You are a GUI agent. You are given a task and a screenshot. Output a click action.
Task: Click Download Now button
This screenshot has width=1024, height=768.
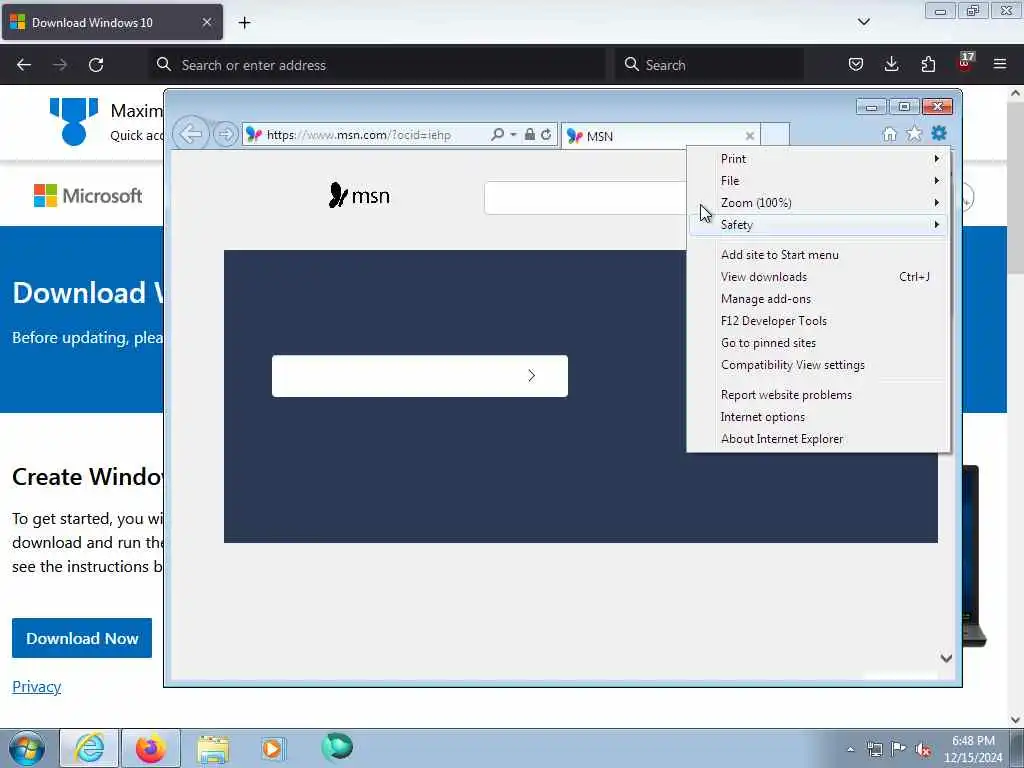82,638
